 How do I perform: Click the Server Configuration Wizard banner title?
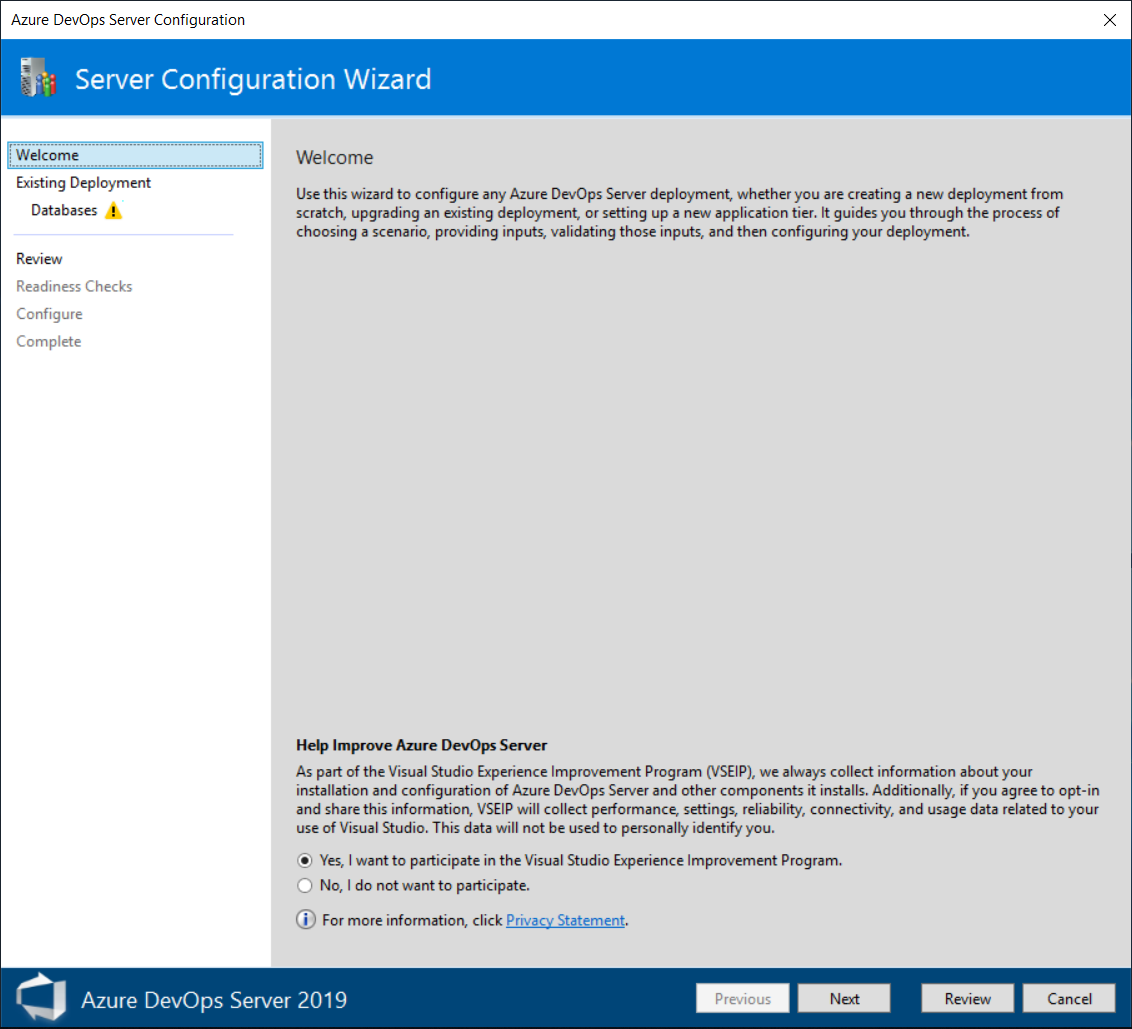[x=253, y=79]
